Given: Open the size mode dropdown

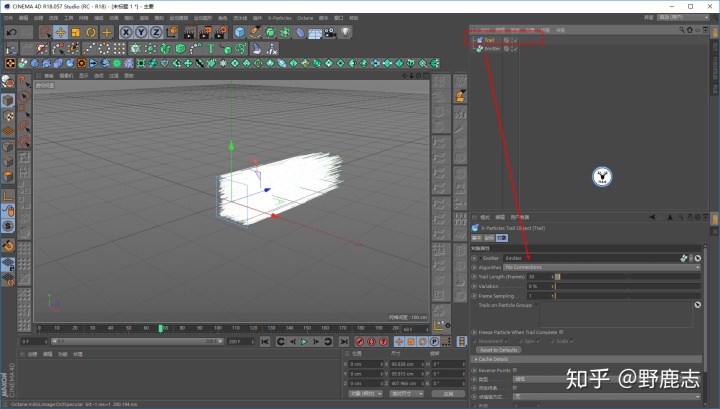Looking at the screenshot, I should pos(407,393).
